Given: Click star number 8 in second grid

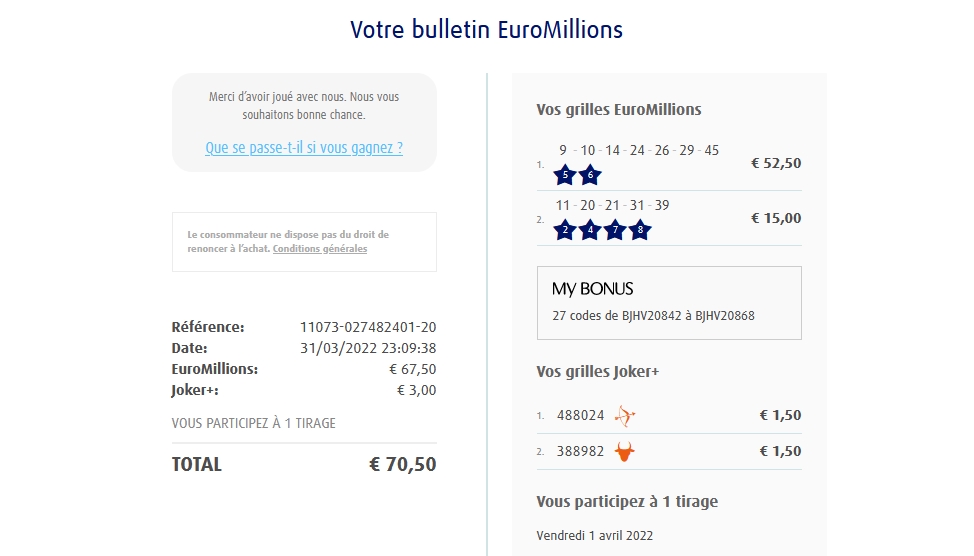Looking at the screenshot, I should [x=640, y=231].
